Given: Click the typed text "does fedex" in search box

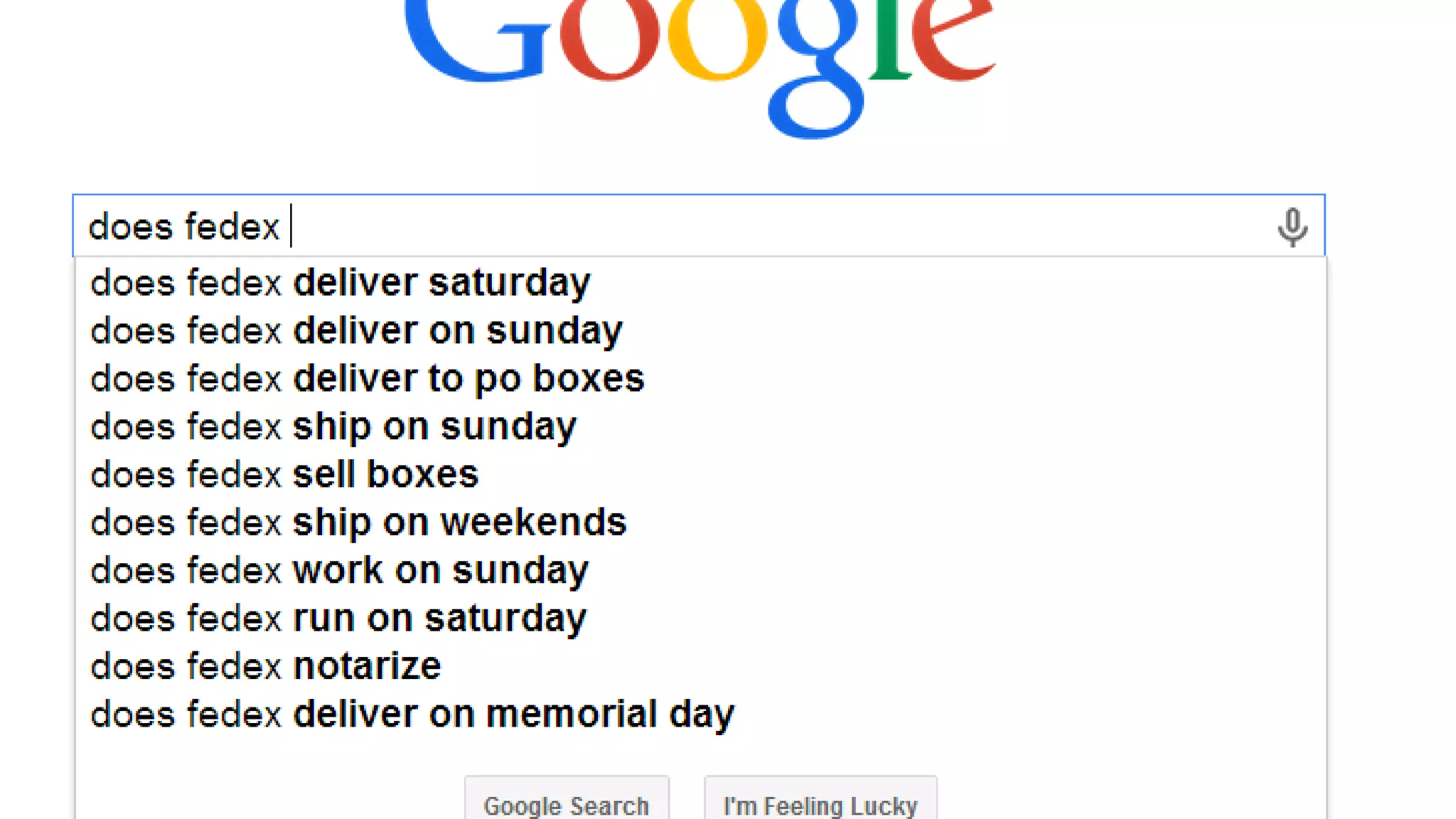Looking at the screenshot, I should (x=183, y=227).
